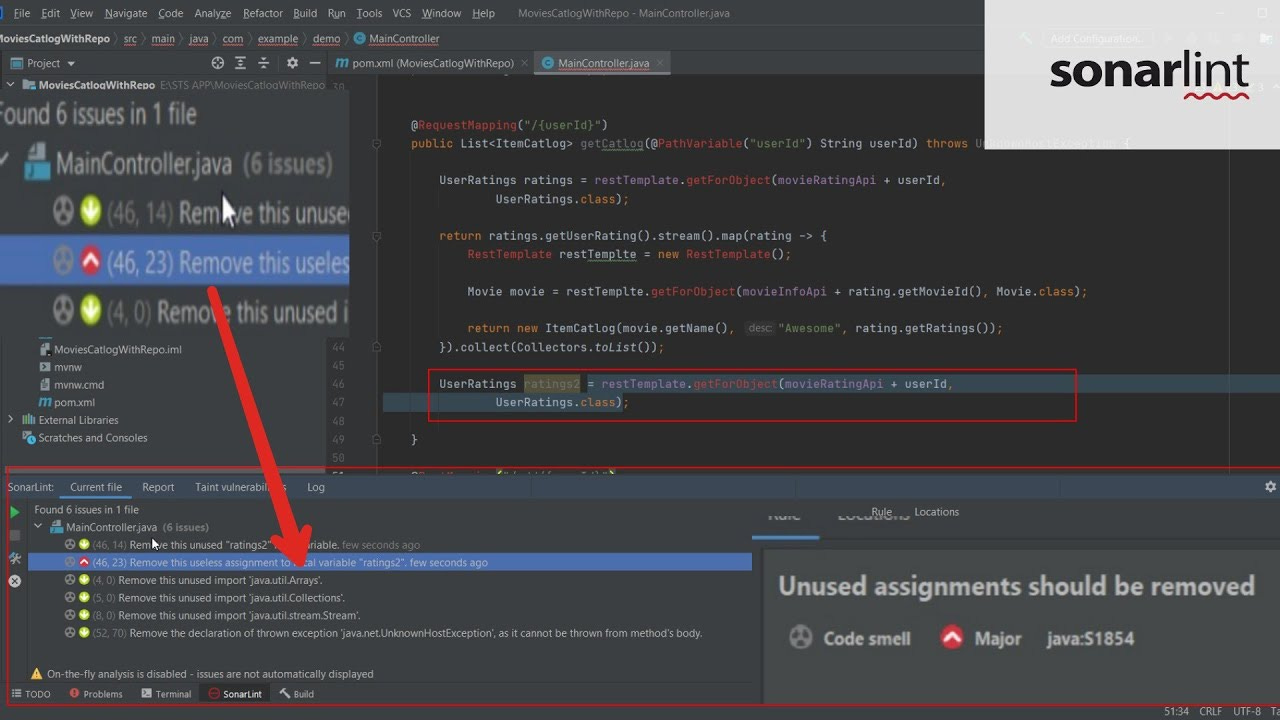Image resolution: width=1280 pixels, height=720 pixels.
Task: Switch to SonarLint Log tab
Action: click(316, 487)
